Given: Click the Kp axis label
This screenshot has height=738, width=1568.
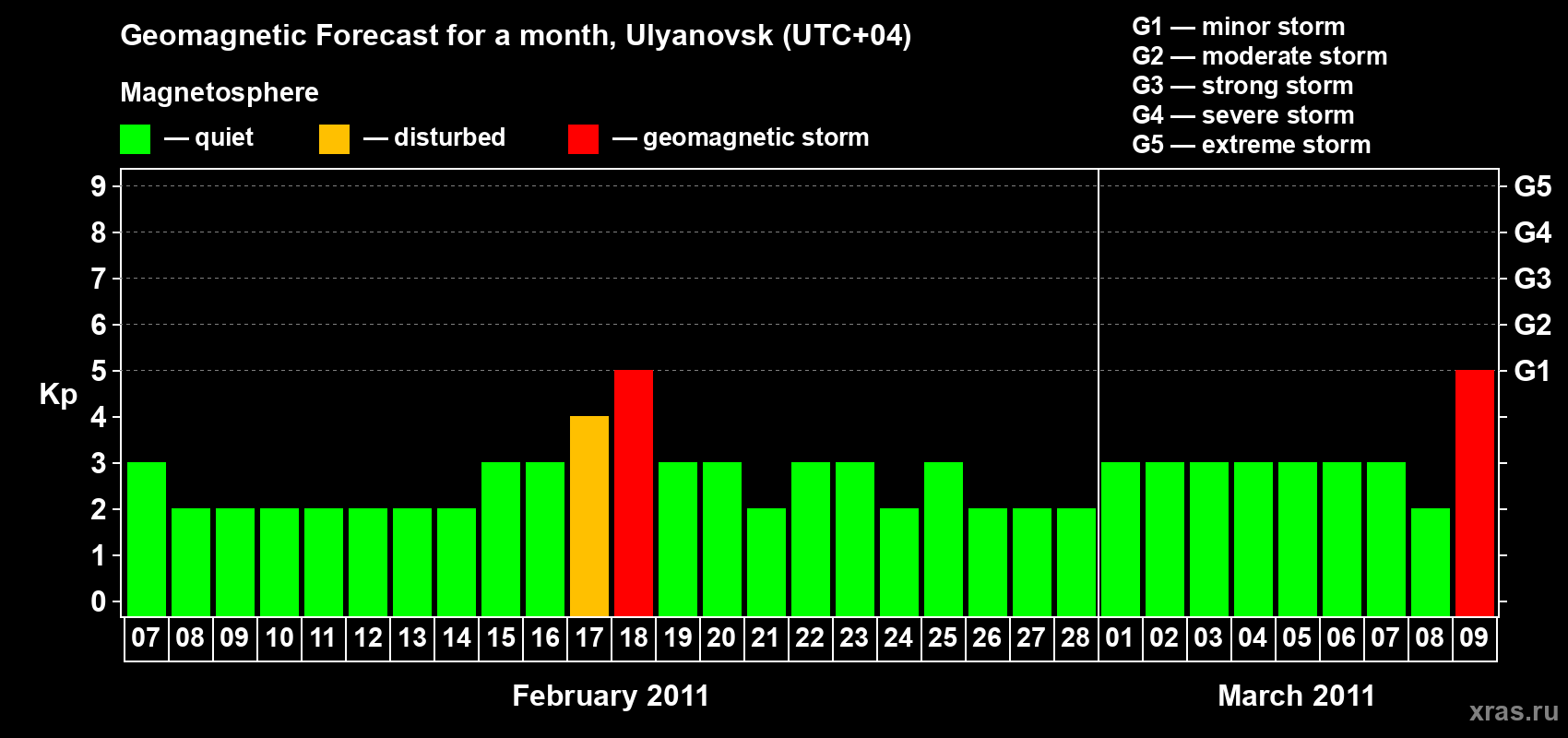Looking at the screenshot, I should 58,395.
